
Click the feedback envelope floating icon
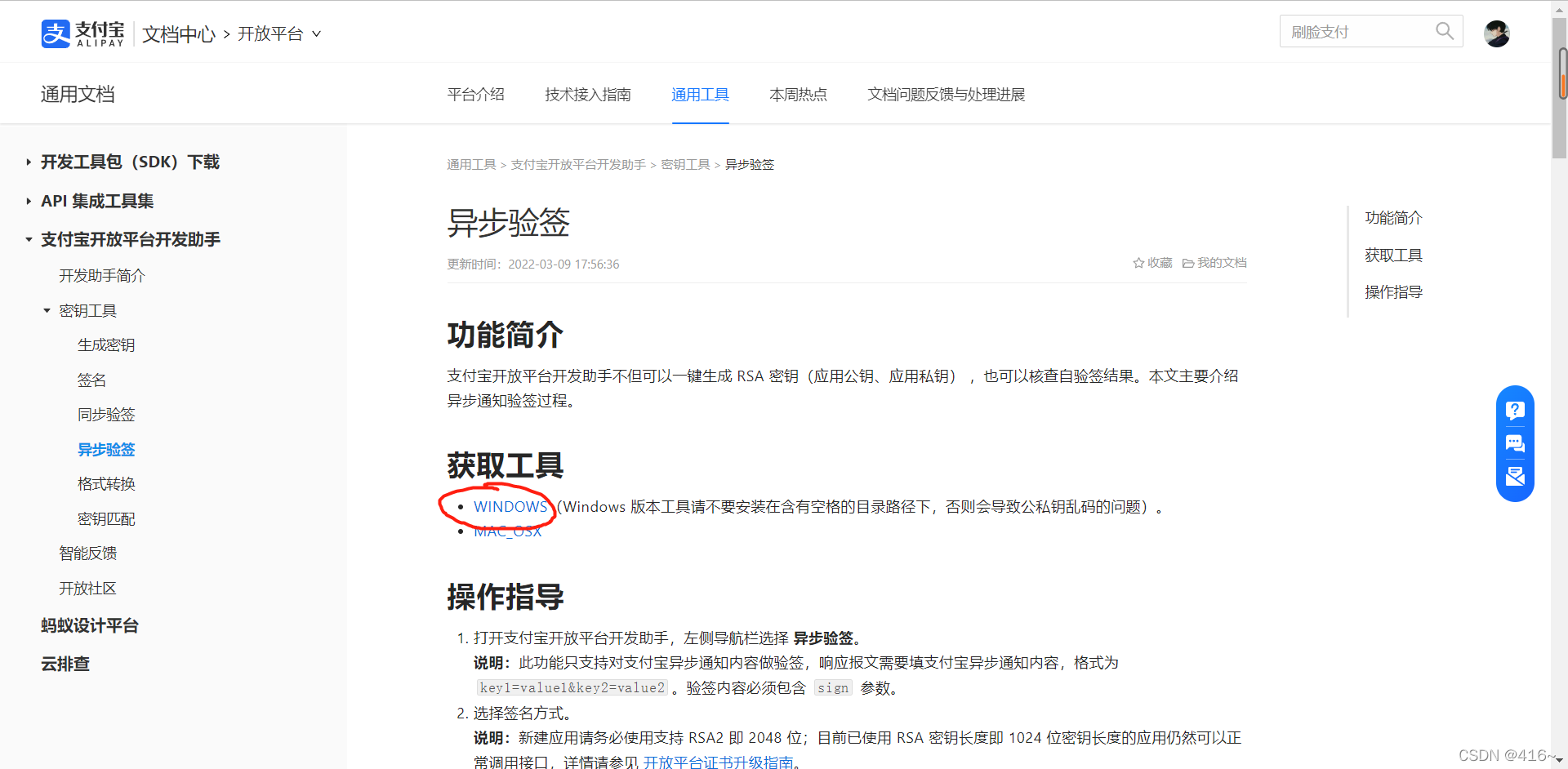tap(1515, 477)
